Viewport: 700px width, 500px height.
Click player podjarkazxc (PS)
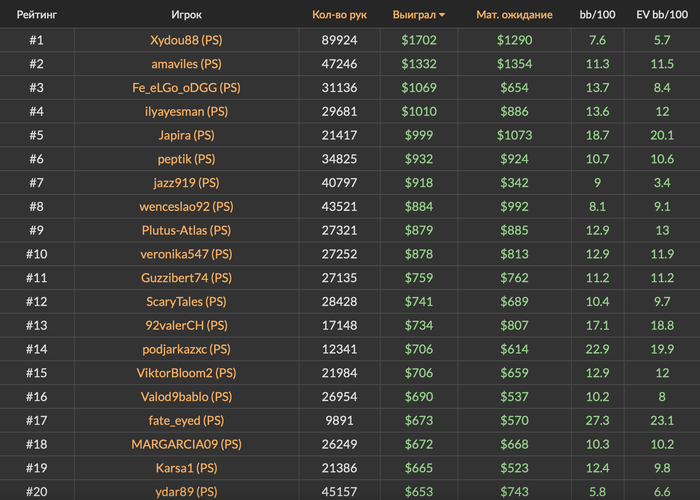pyautogui.click(x=186, y=349)
